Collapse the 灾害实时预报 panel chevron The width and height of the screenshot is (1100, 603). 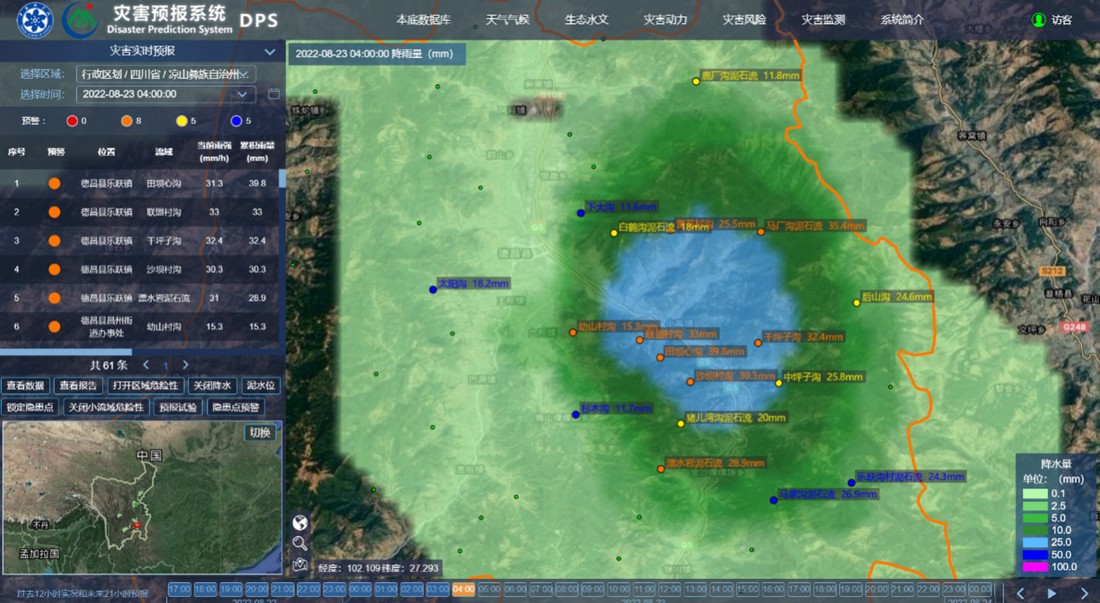pyautogui.click(x=269, y=52)
